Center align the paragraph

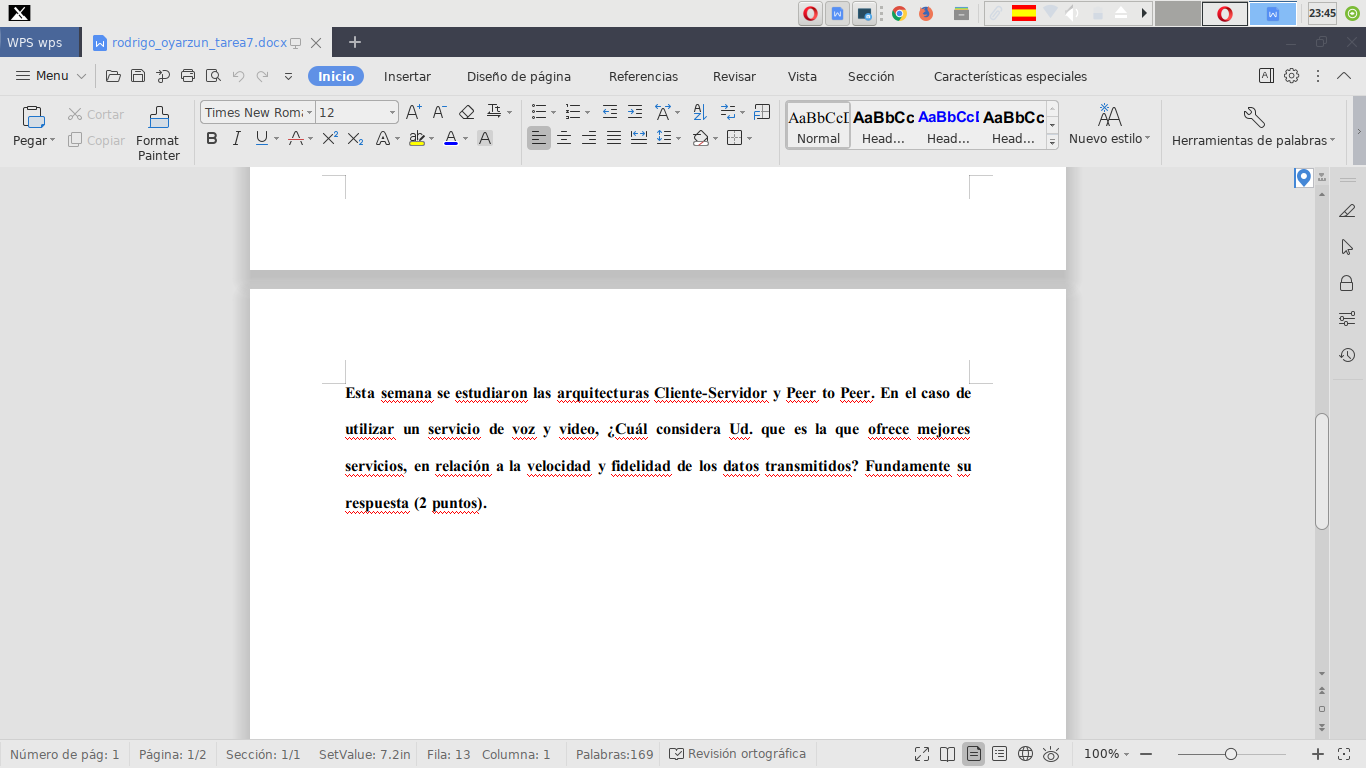[x=564, y=139]
